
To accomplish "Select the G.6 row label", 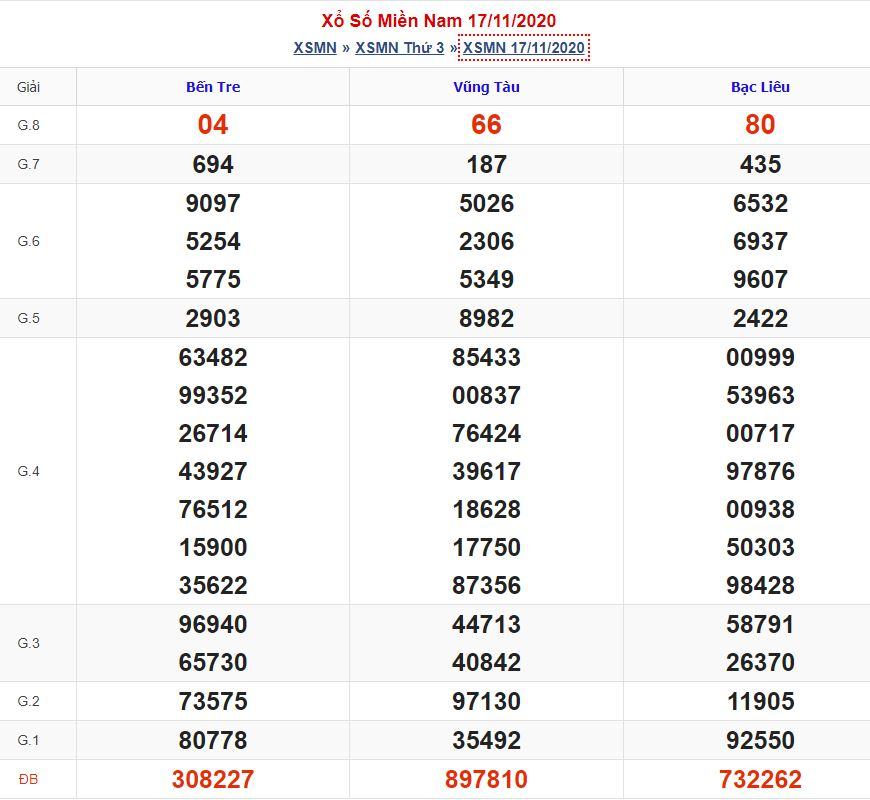I will [28, 241].
